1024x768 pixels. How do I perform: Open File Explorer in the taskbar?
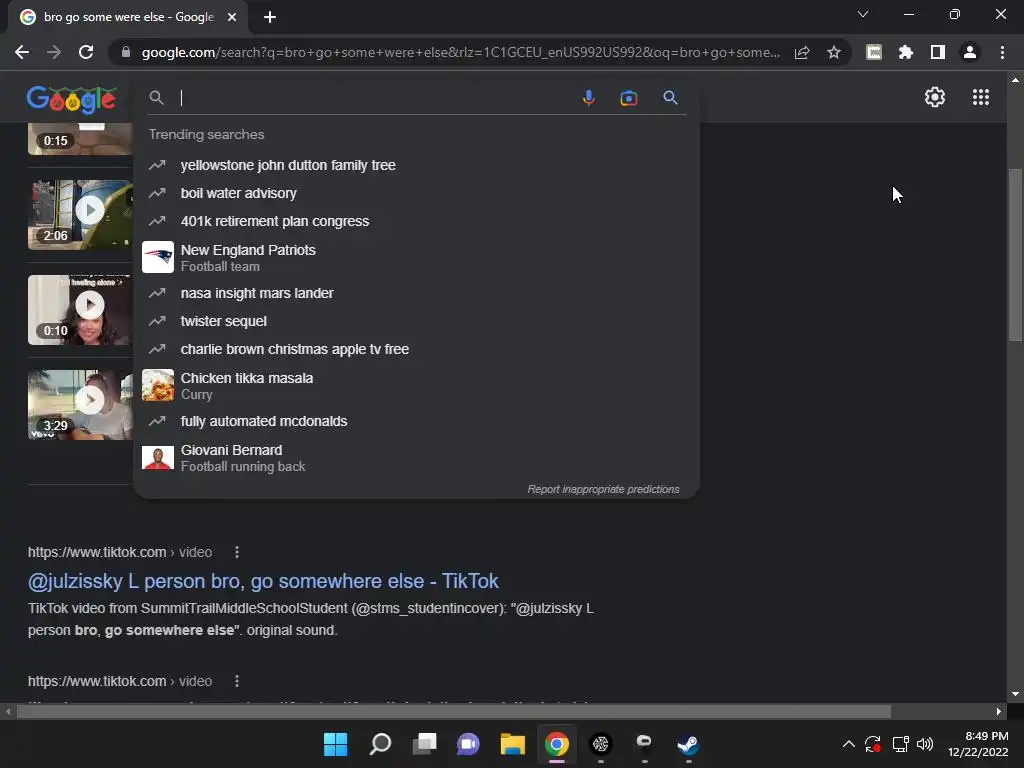(x=513, y=744)
